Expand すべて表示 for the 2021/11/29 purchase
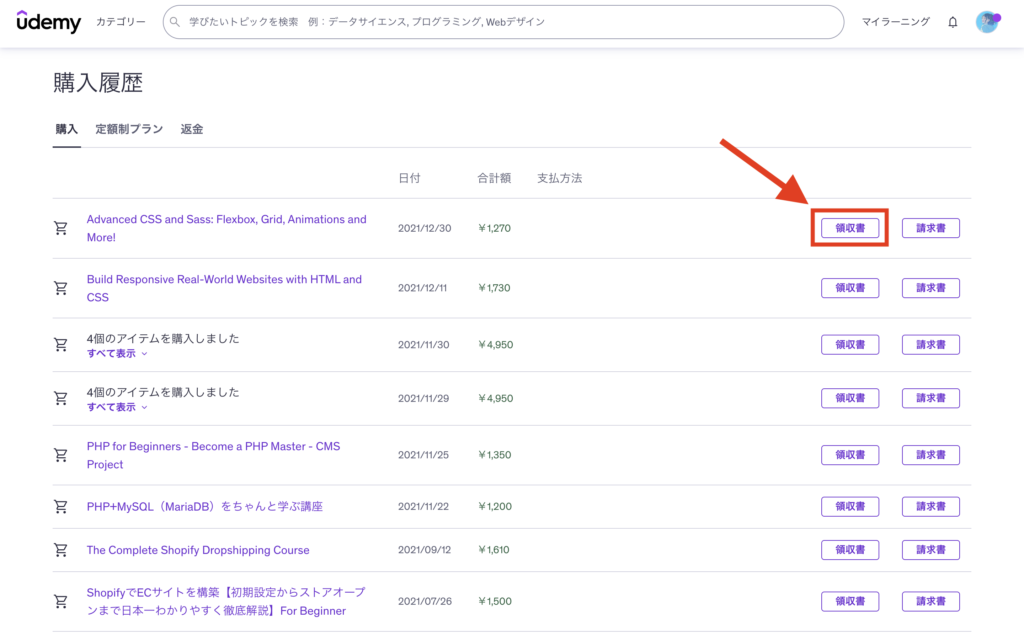The width and height of the screenshot is (1024, 636). coord(116,407)
